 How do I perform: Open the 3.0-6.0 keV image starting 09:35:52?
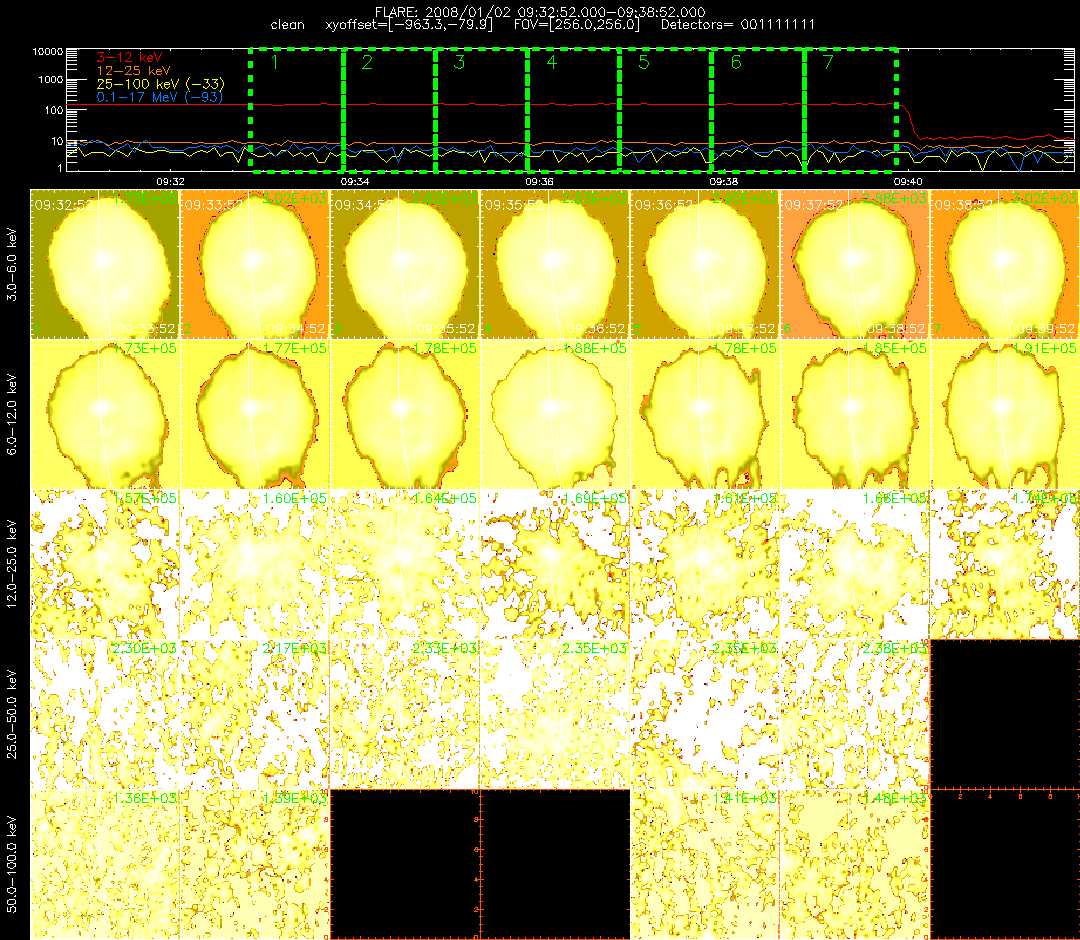pos(555,264)
